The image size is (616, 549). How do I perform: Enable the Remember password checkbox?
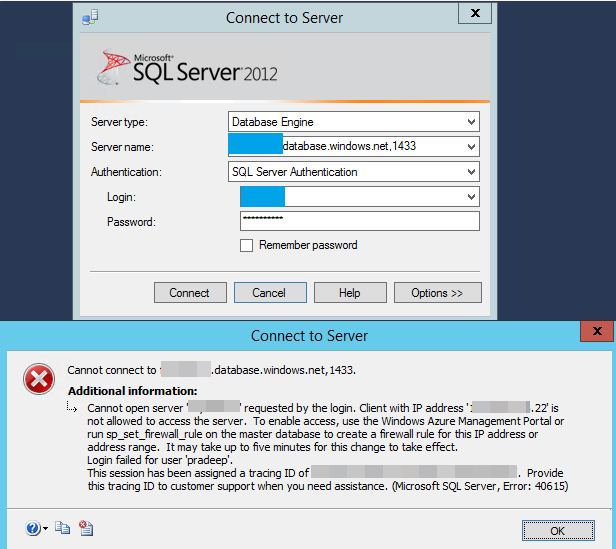tap(246, 246)
